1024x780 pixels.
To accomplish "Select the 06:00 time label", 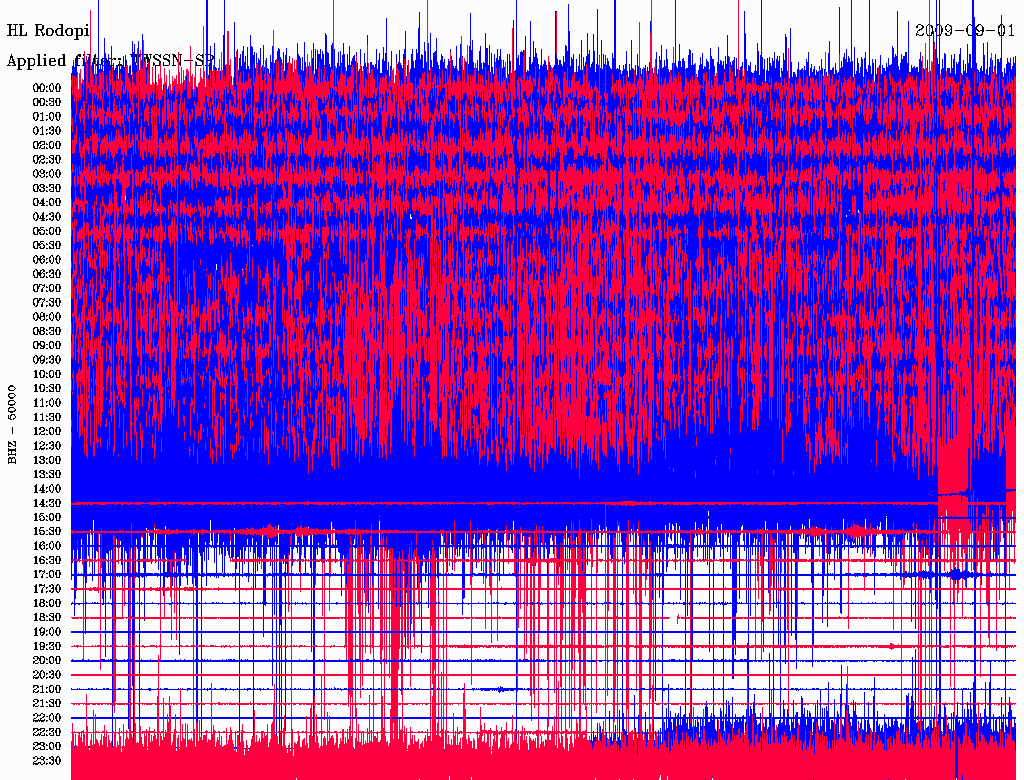I will [x=47, y=260].
